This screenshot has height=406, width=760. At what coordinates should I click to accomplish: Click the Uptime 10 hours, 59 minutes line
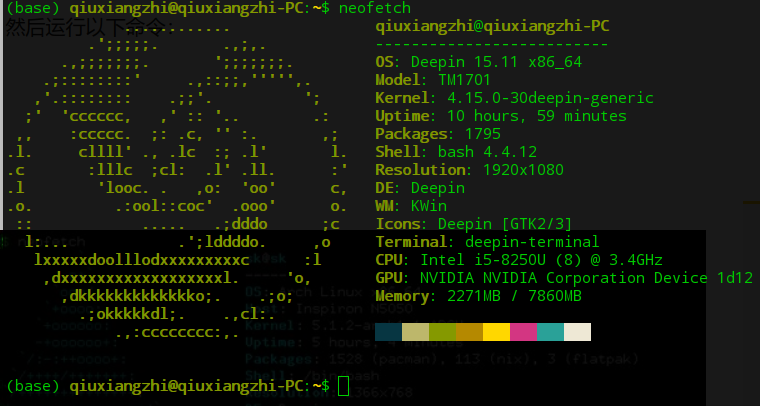pos(501,116)
